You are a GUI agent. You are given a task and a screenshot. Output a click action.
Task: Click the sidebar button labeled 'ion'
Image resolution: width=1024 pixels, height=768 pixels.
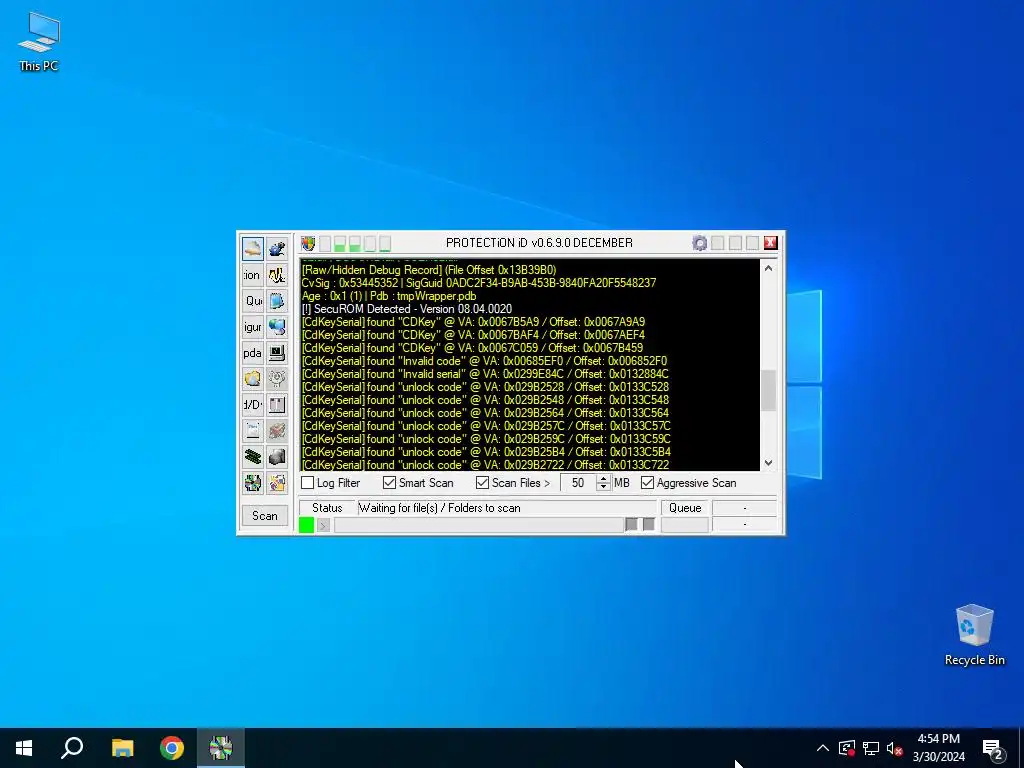coord(253,275)
